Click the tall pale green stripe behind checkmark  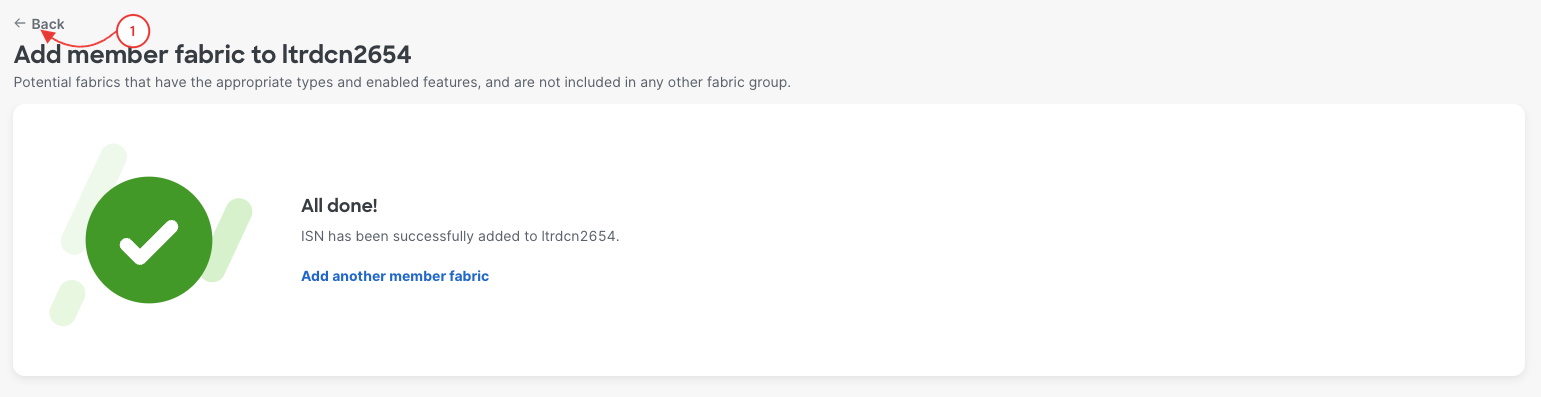tap(94, 199)
